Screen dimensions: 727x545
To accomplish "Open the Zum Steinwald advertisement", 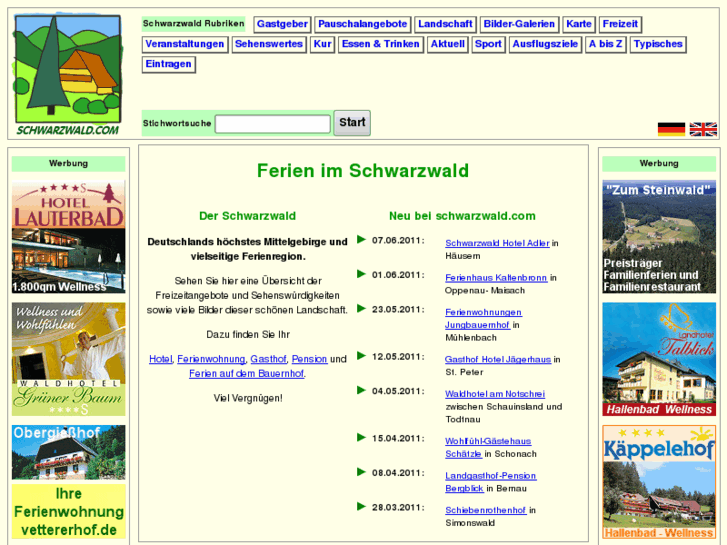I will tap(659, 237).
